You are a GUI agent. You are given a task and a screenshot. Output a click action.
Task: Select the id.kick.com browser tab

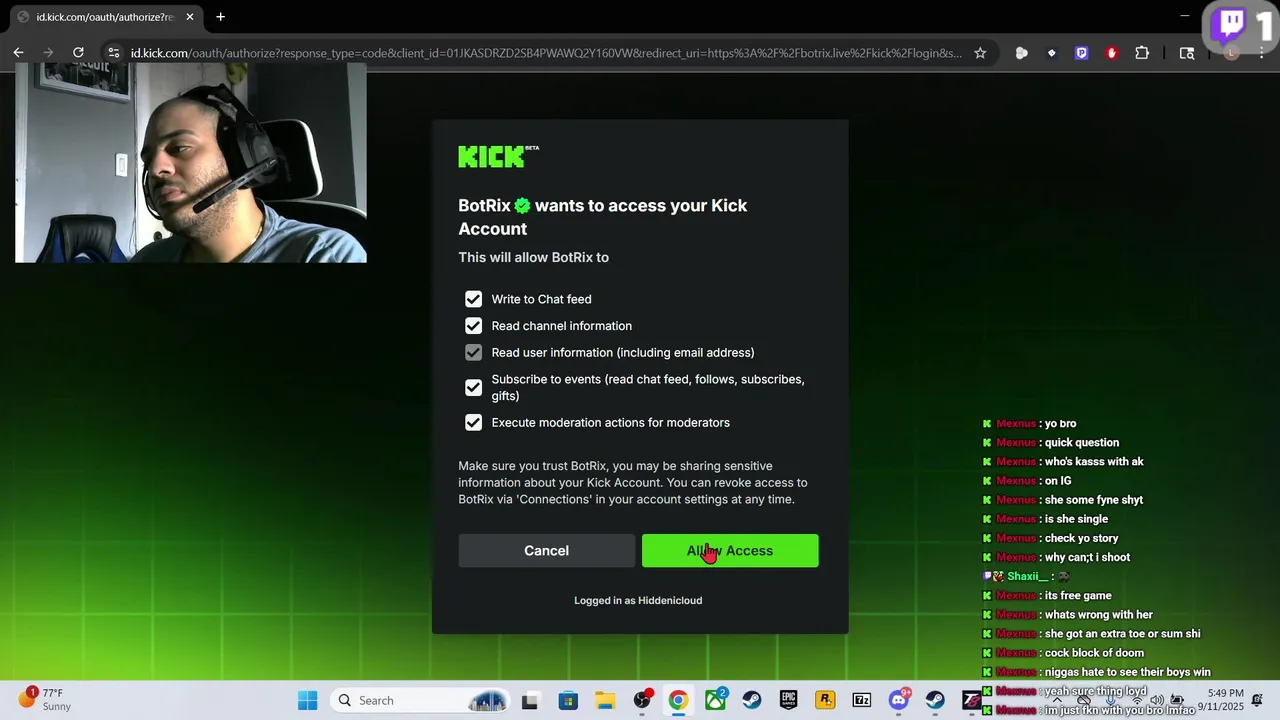click(x=104, y=17)
